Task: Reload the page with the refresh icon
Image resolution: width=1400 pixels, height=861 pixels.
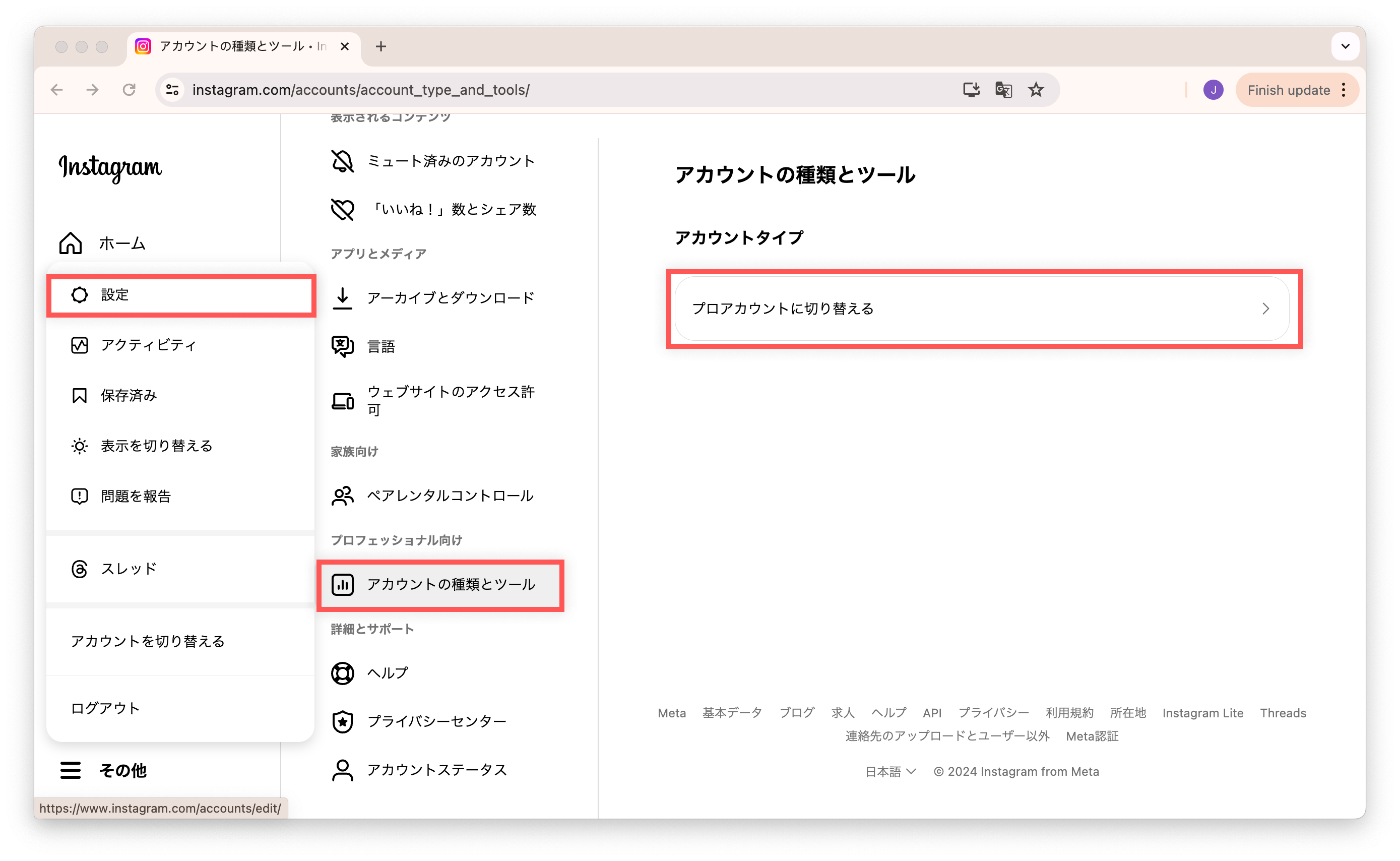Action: [129, 90]
